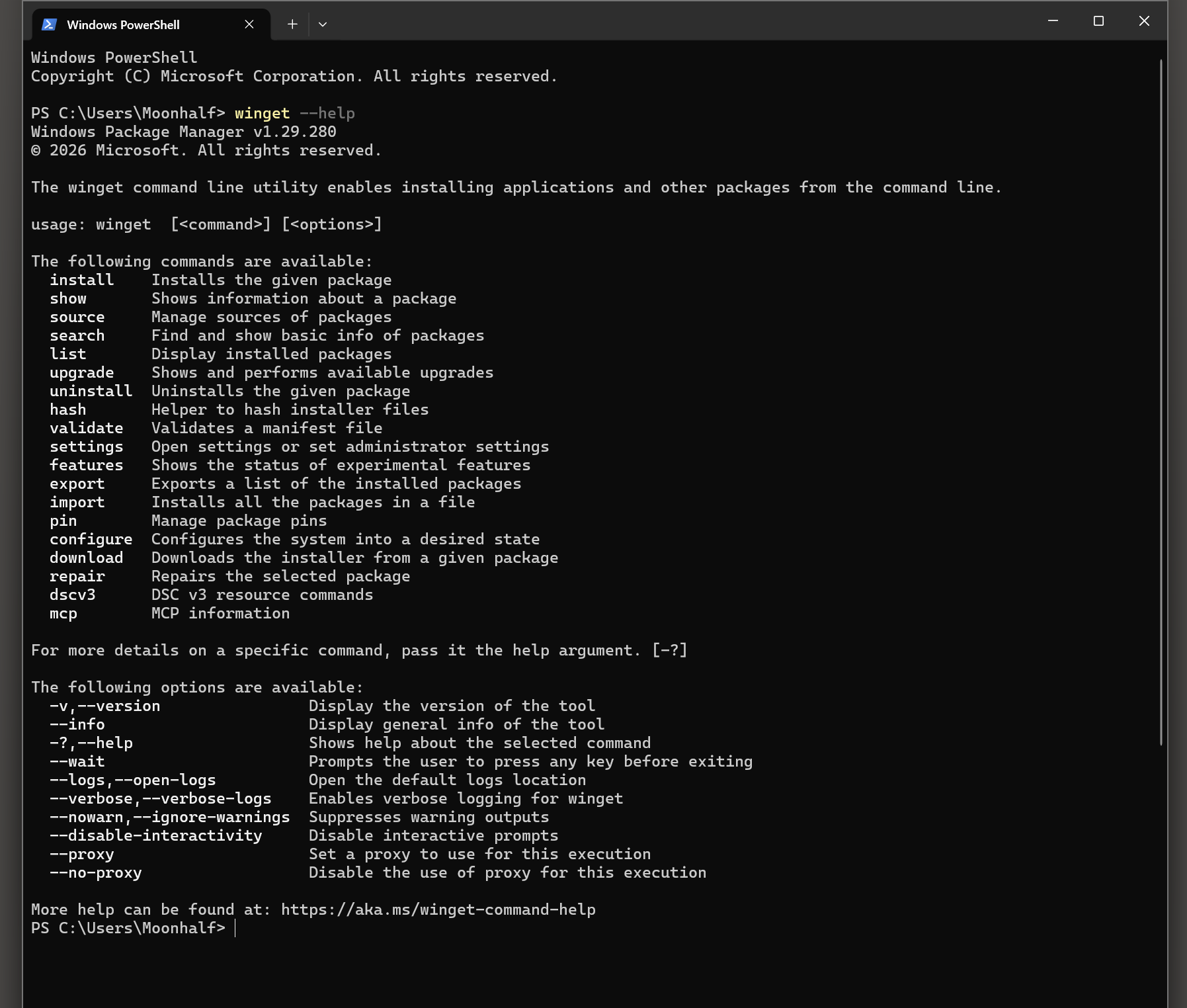The image size is (1187, 1008).
Task: Click the 'install' command name
Action: [82, 280]
